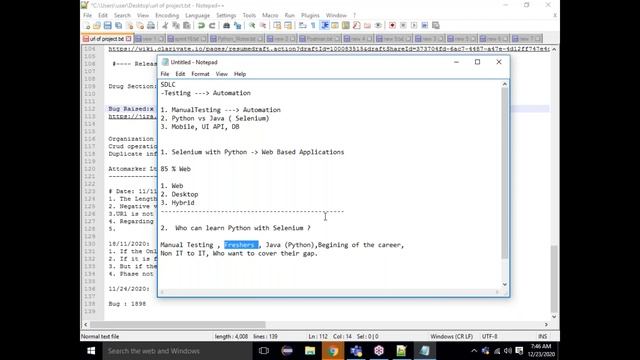Open the Help menu in Untitled Notepad
640x360 pixels.
[x=240, y=74]
